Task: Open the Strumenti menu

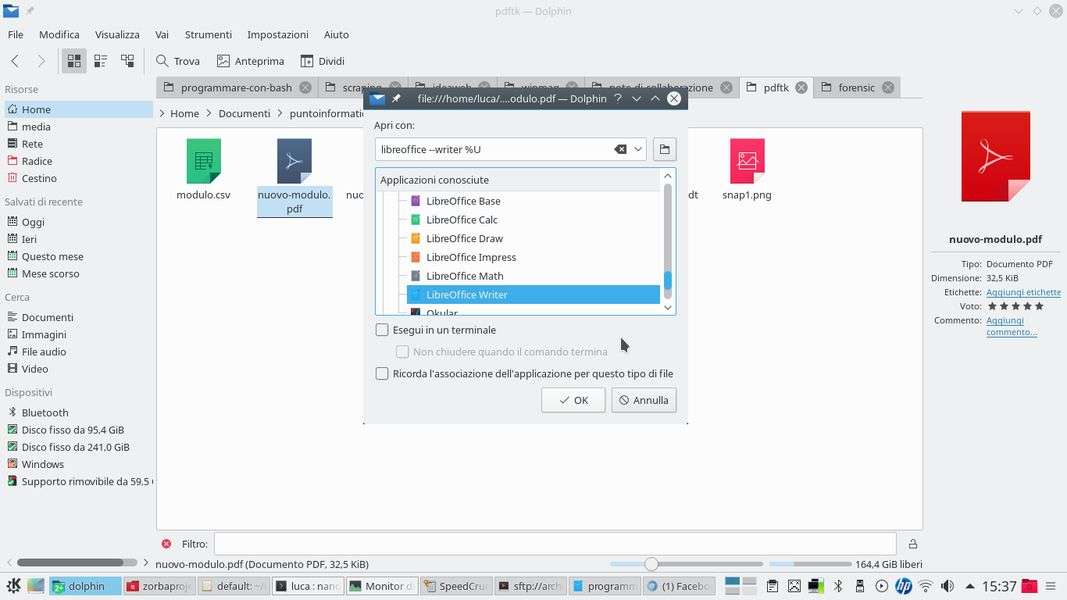Action: (x=208, y=35)
